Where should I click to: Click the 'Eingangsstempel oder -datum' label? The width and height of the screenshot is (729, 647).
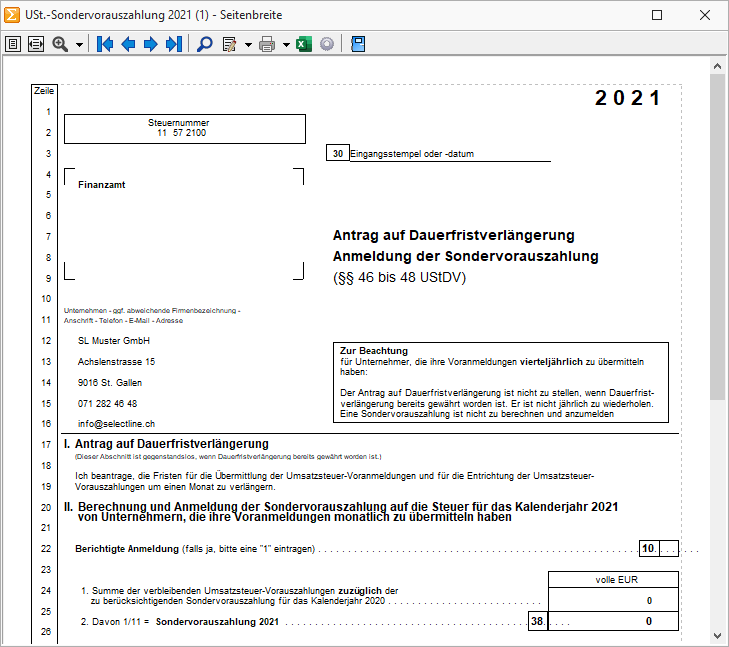point(412,154)
